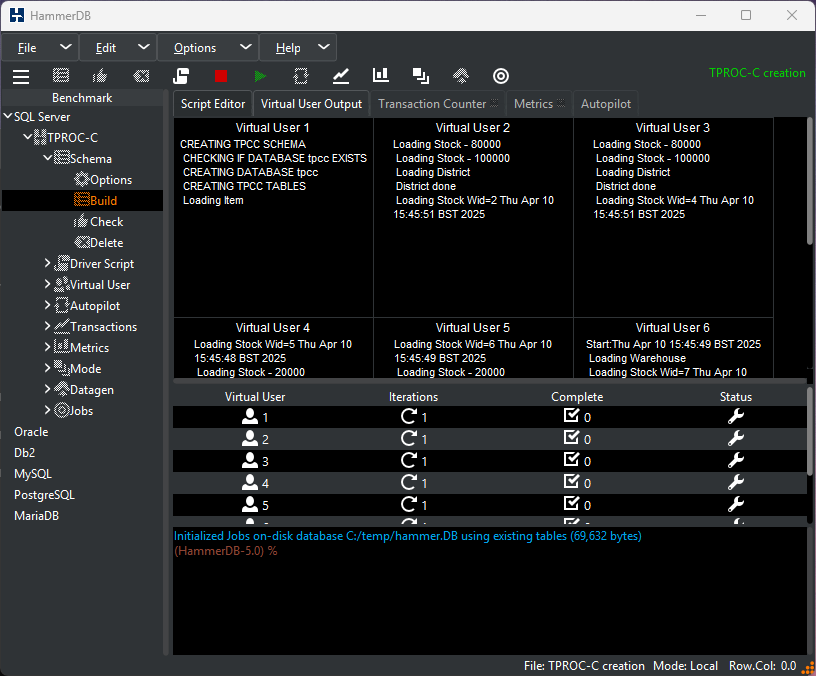Switch to the Script Editor tab

[x=213, y=104]
